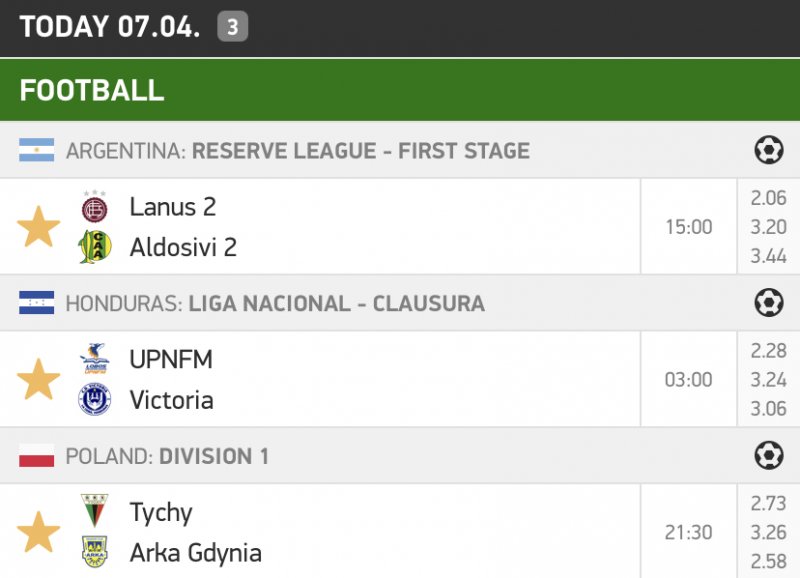Click soccer ball icon in Honduras league row
Viewport: 800px width, 578px height.
[x=768, y=303]
